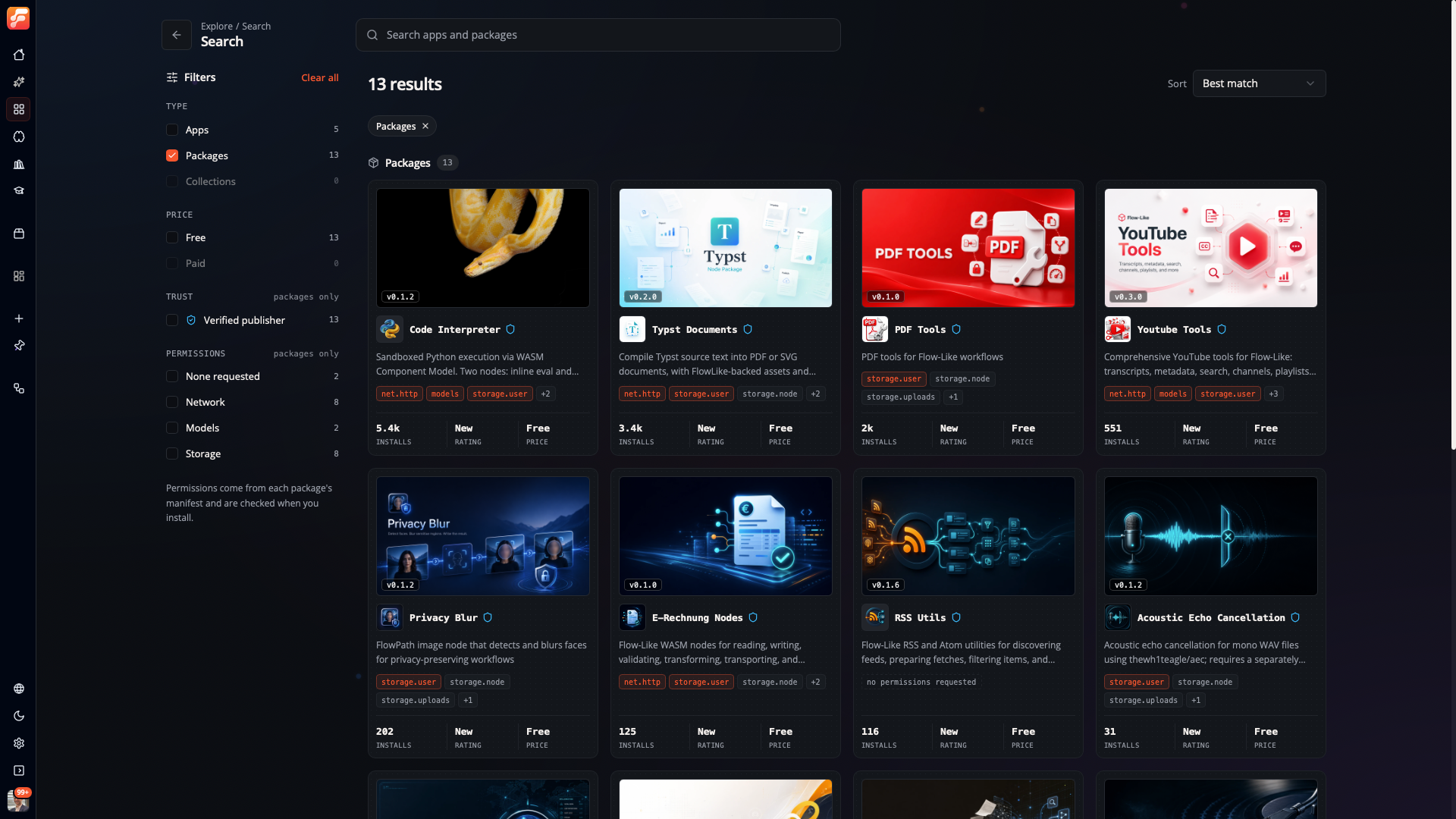This screenshot has height=819, width=1456.
Task: Check the Apps type filter
Action: point(172,130)
